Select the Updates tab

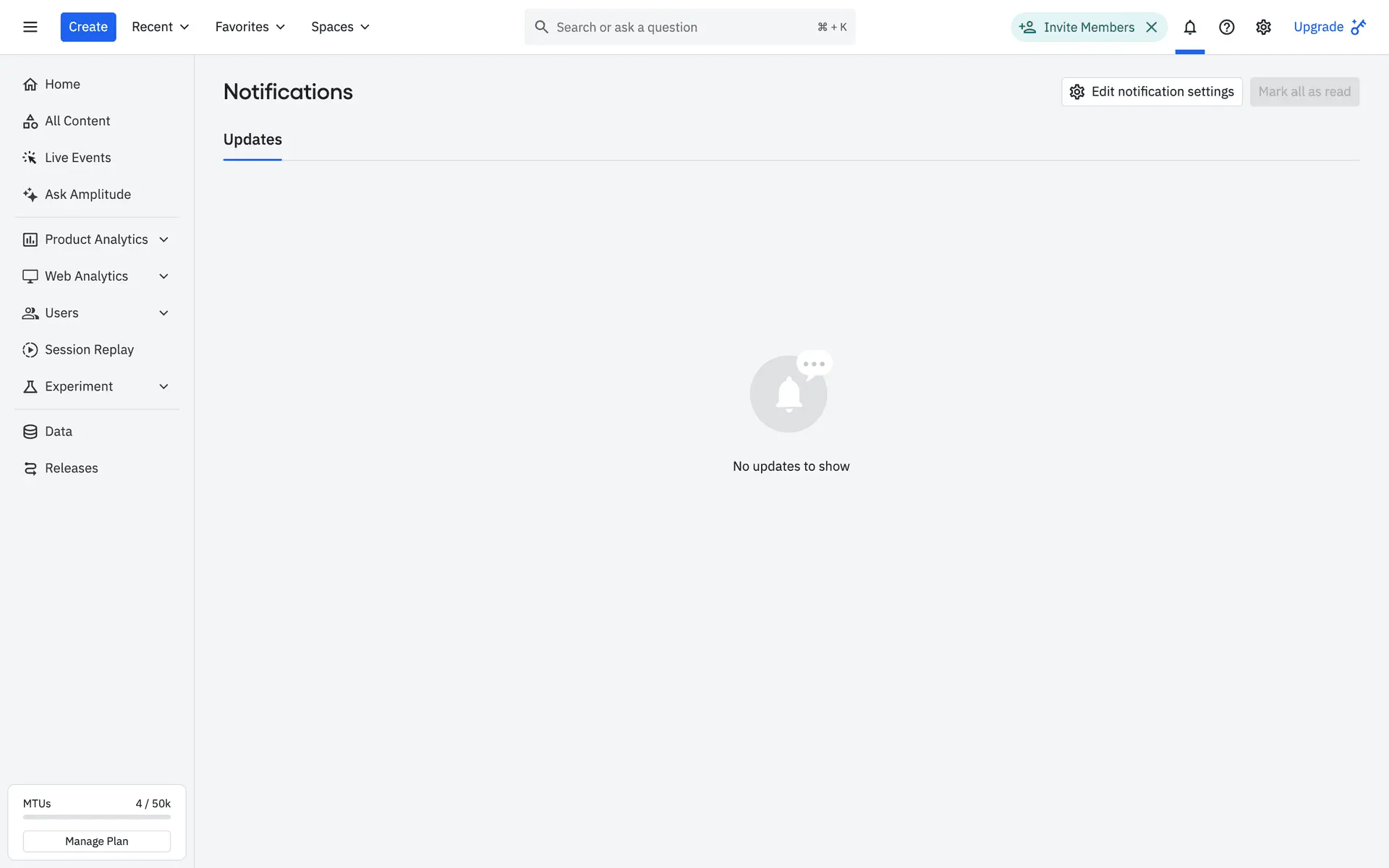(x=252, y=140)
